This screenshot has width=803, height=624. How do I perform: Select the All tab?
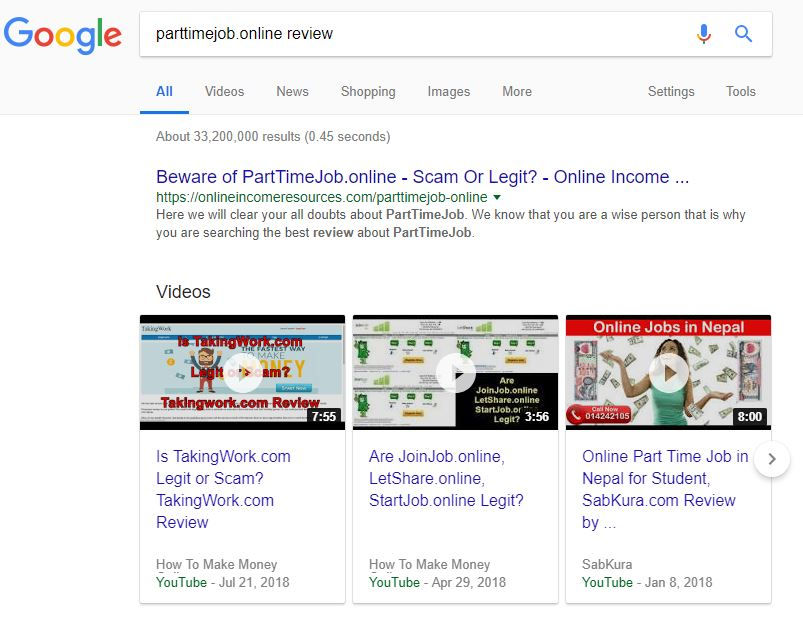click(164, 92)
